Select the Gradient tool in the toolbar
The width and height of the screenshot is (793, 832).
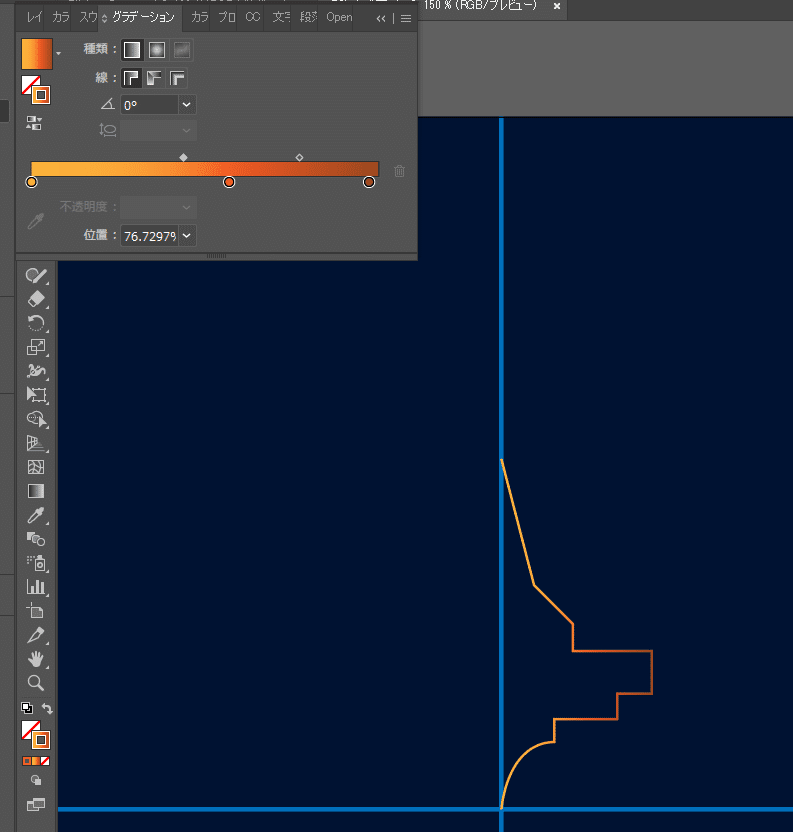tap(36, 491)
